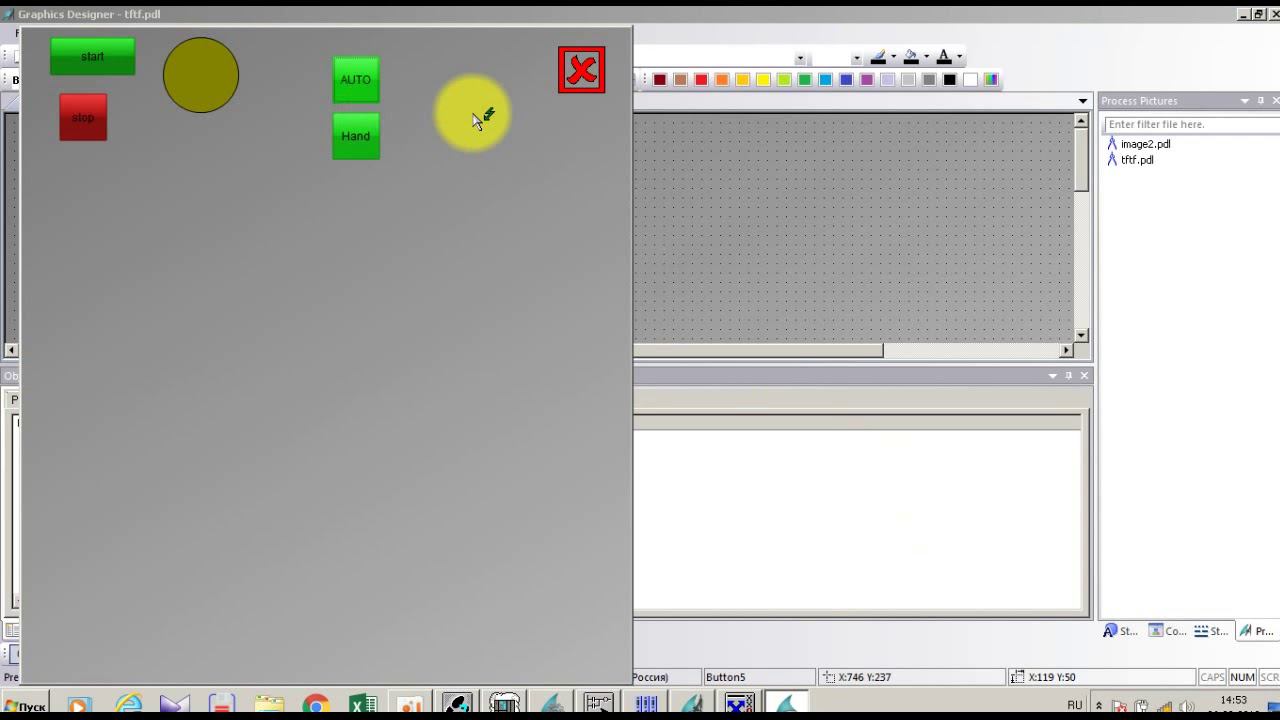Screen dimensions: 1280x720
Task: Select tftf.pdl in Process Pictures
Action: click(x=1137, y=160)
